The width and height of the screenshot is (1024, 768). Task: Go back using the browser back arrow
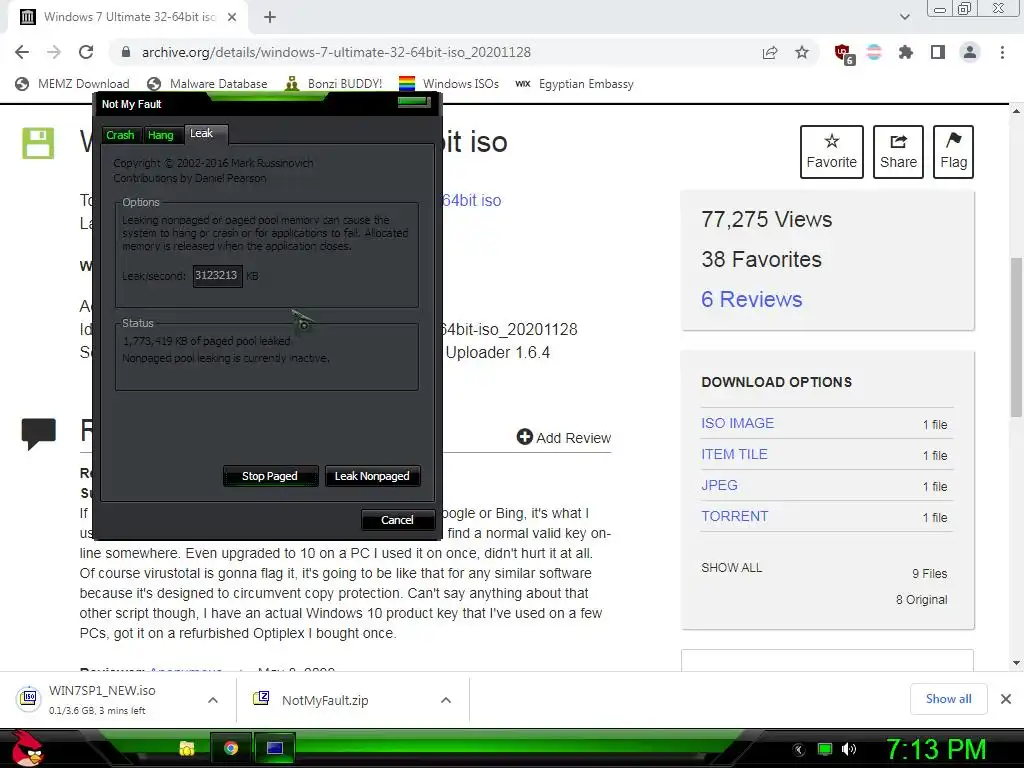[22, 52]
